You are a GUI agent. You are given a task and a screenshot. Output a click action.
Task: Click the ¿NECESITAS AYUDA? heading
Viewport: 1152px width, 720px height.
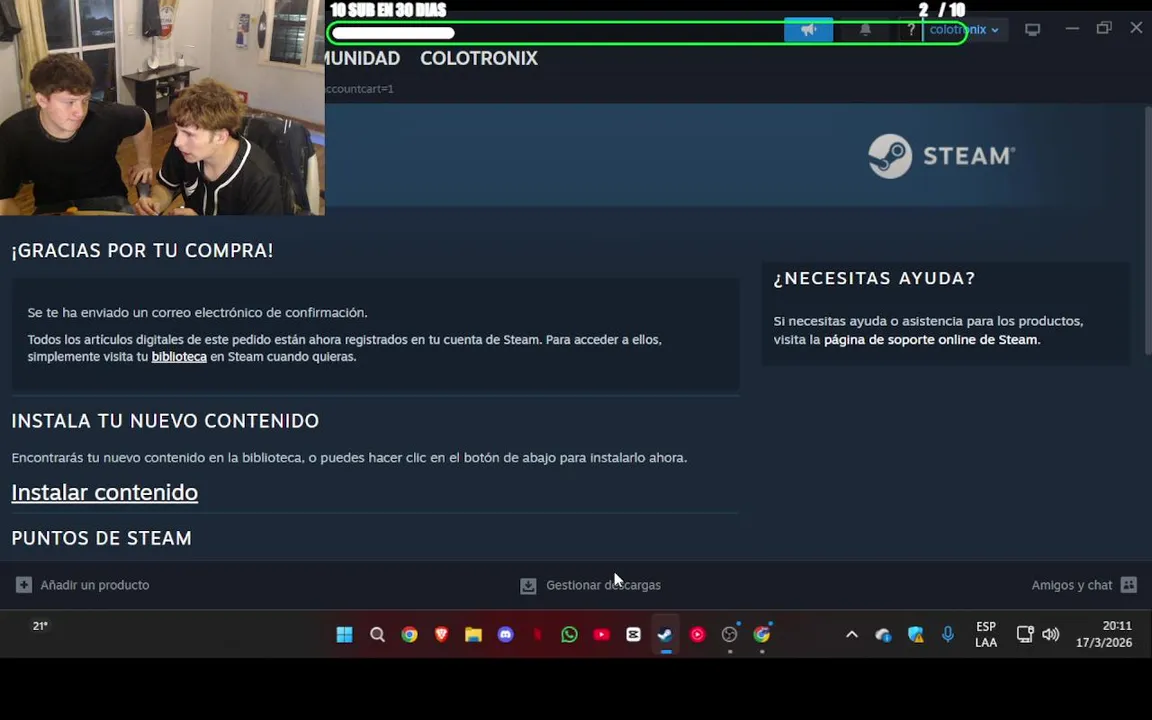tap(874, 278)
